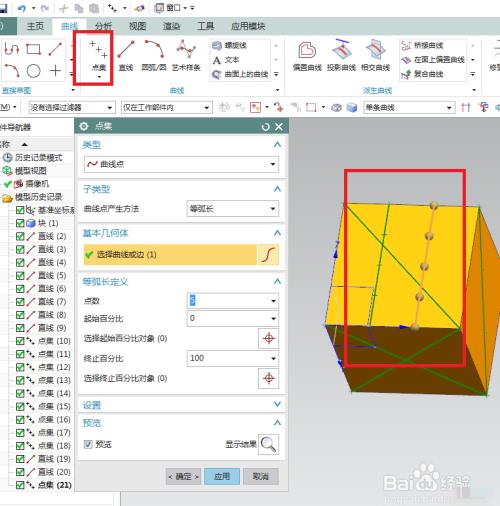The image size is (500, 506).
Task: Switch to the 渲染 ribbon tab
Action: coord(171,26)
